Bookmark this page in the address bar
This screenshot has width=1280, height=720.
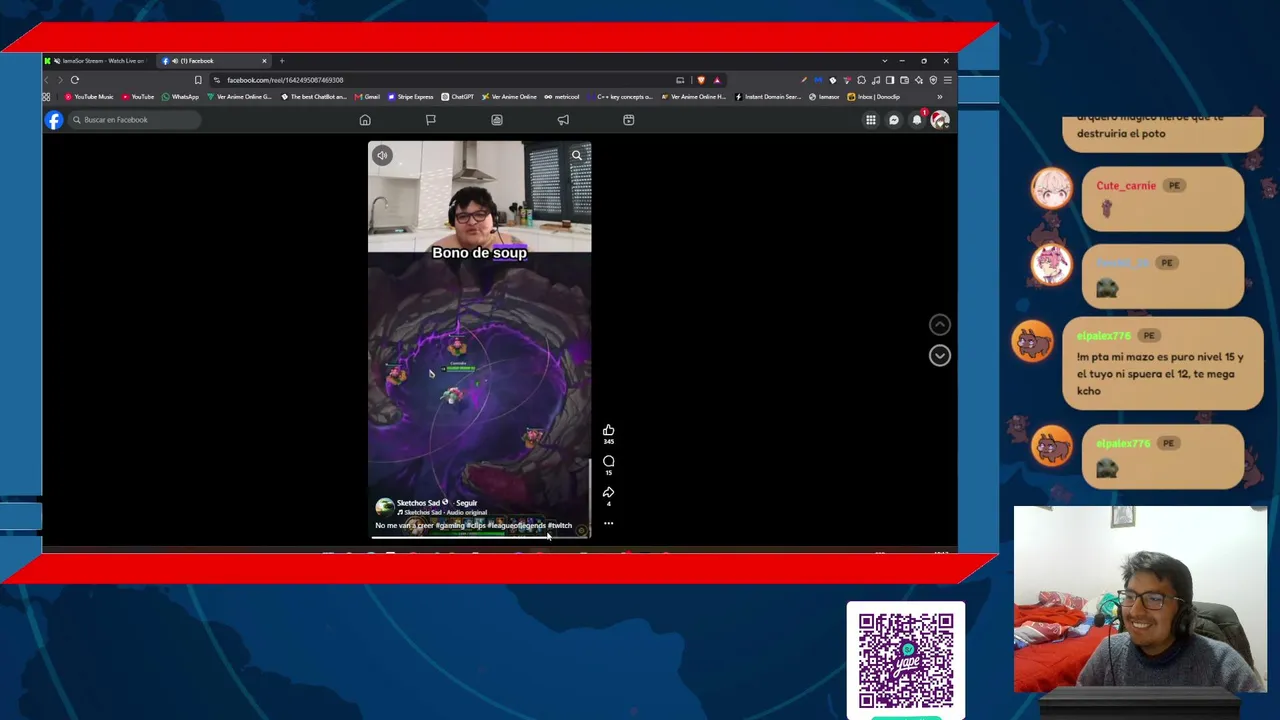198,80
